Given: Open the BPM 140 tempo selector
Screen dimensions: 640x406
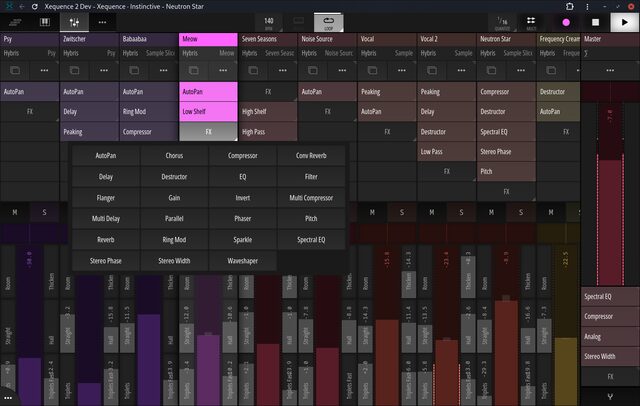Looking at the screenshot, I should pos(269,22).
